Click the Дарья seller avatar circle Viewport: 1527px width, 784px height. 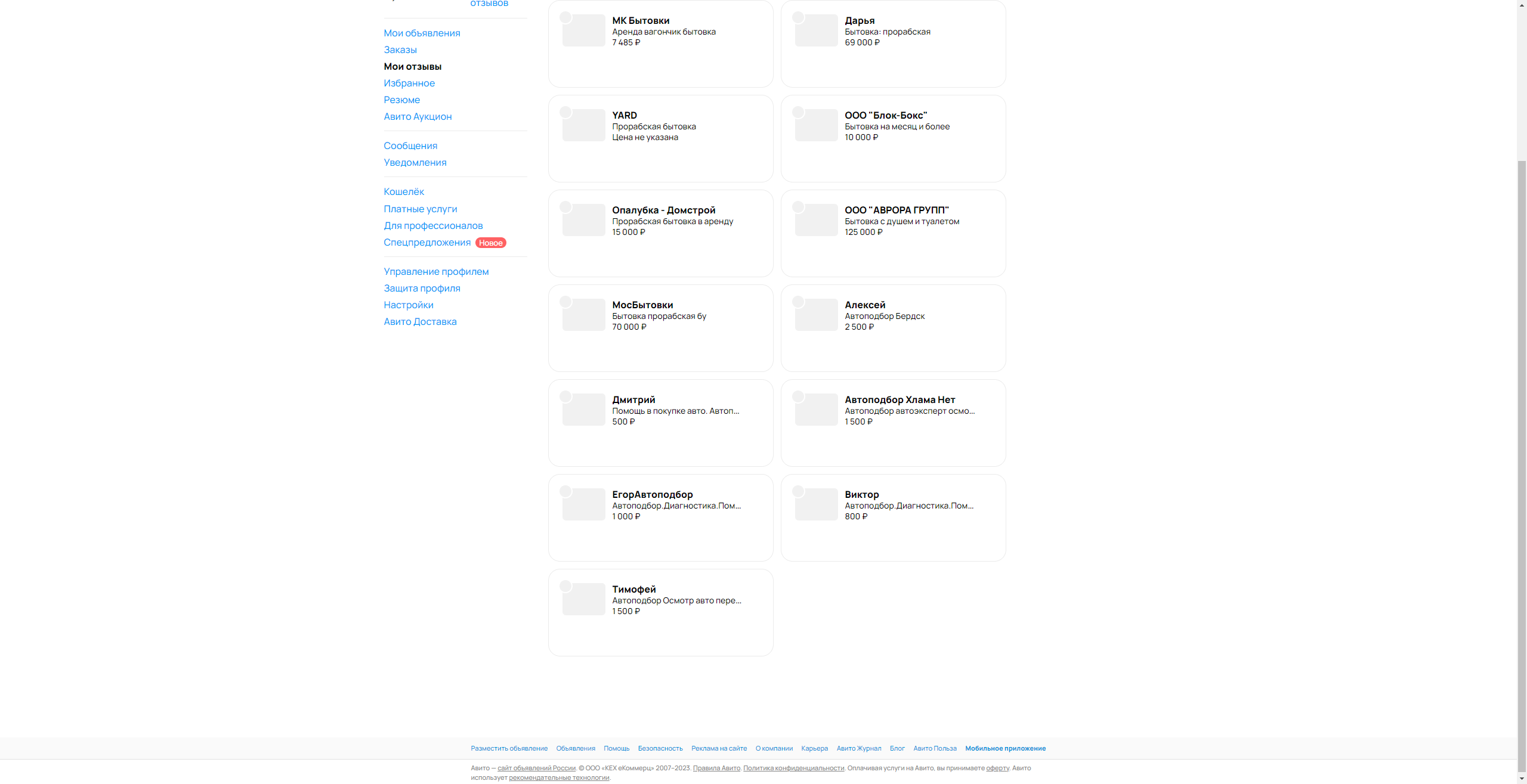click(798, 17)
